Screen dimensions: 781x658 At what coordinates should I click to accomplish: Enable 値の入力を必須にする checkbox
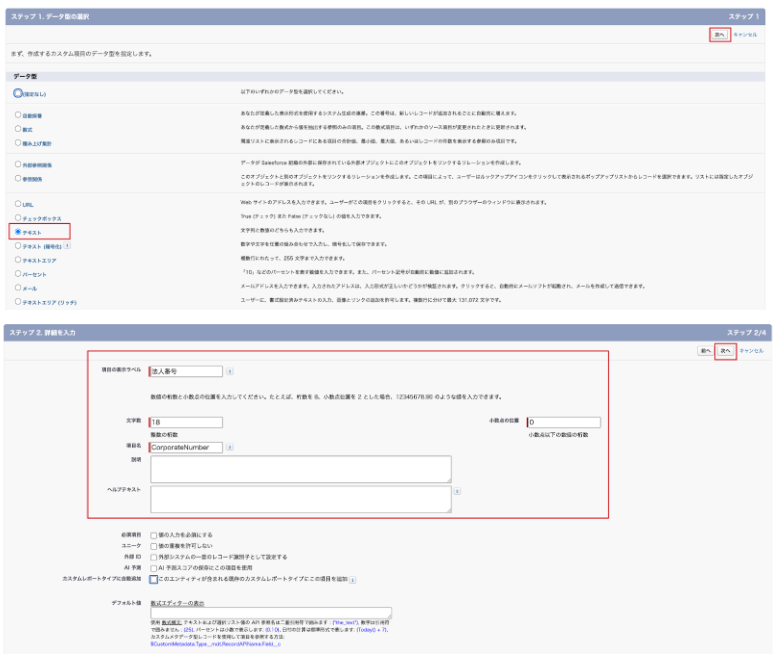pyautogui.click(x=152, y=535)
